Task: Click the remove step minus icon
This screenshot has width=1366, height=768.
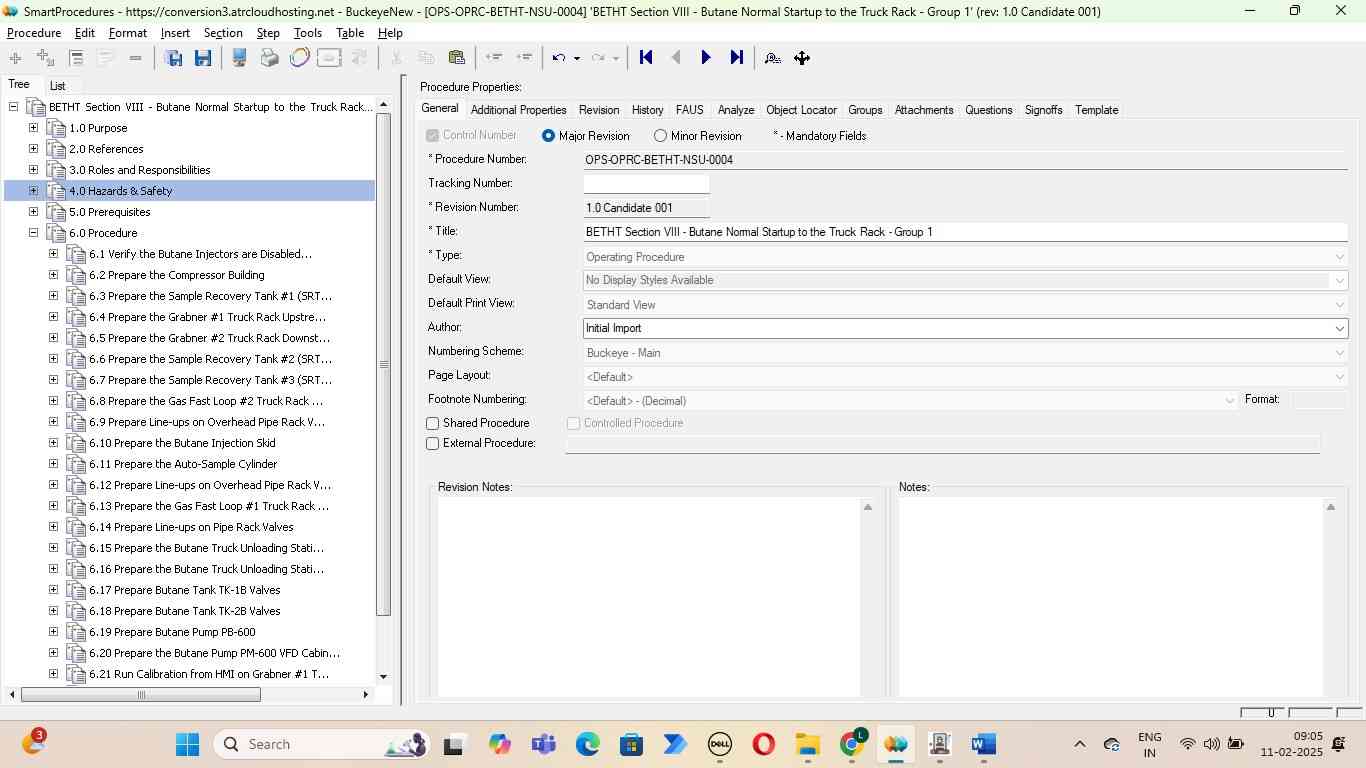Action: [x=135, y=58]
